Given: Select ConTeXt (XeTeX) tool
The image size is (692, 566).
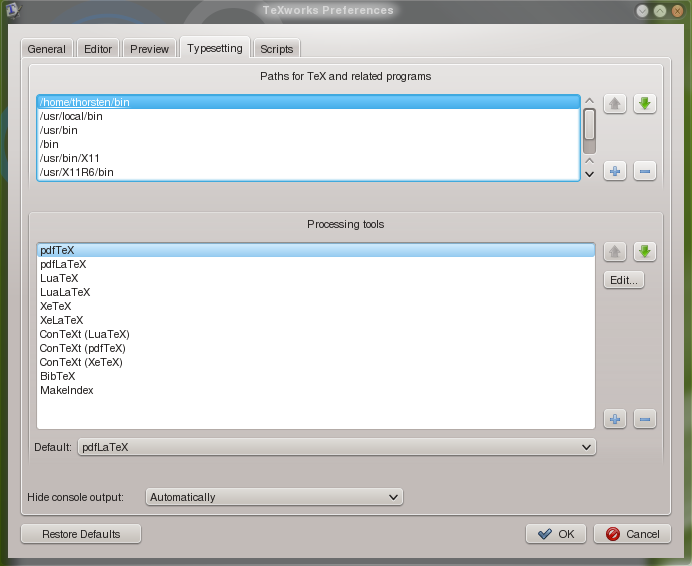Looking at the screenshot, I should (316, 362).
